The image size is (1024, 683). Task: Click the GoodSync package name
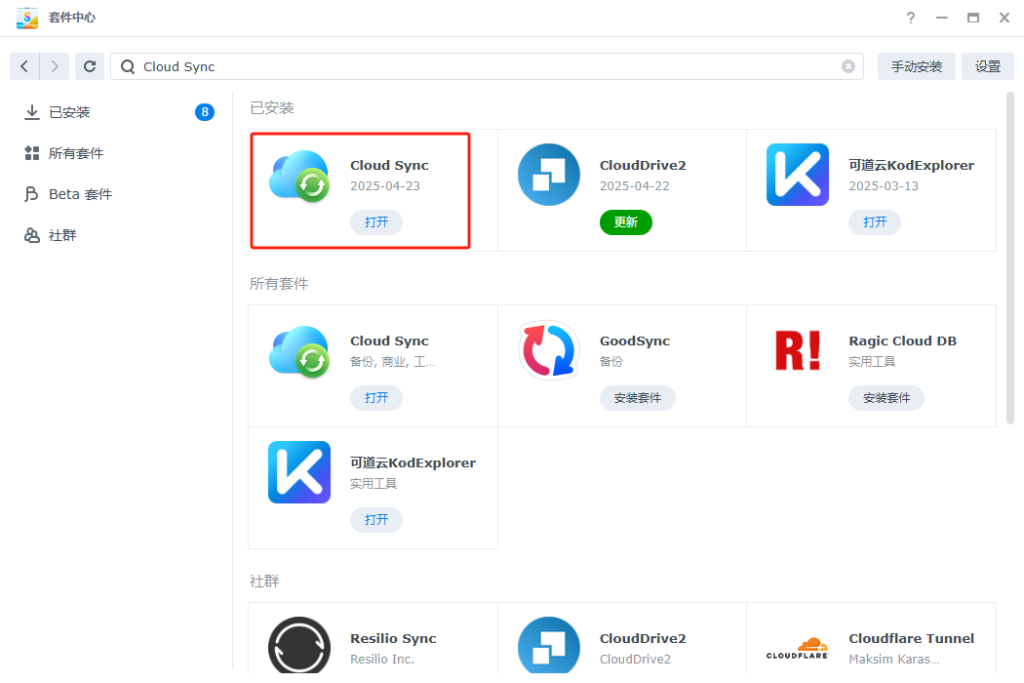635,342
